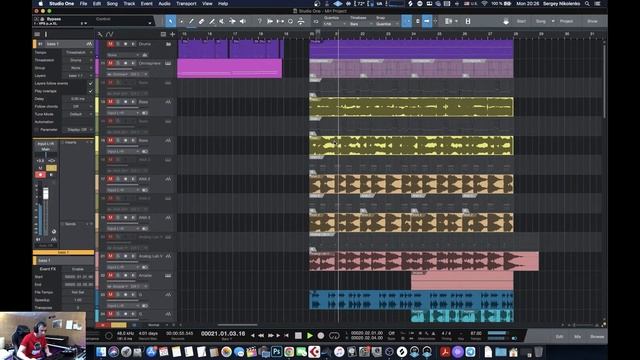The image size is (640, 360).
Task: Open the Browse panel button
Action: click(x=597, y=337)
